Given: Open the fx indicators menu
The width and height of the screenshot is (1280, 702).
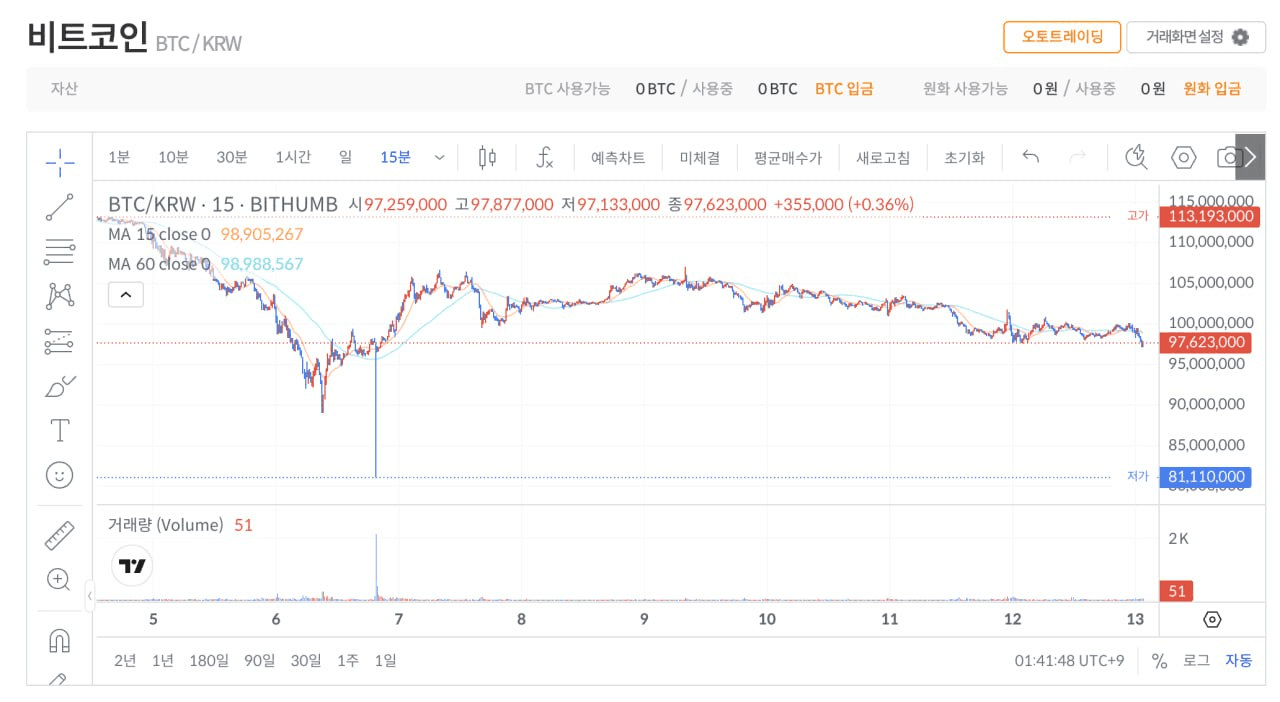Looking at the screenshot, I should [545, 157].
